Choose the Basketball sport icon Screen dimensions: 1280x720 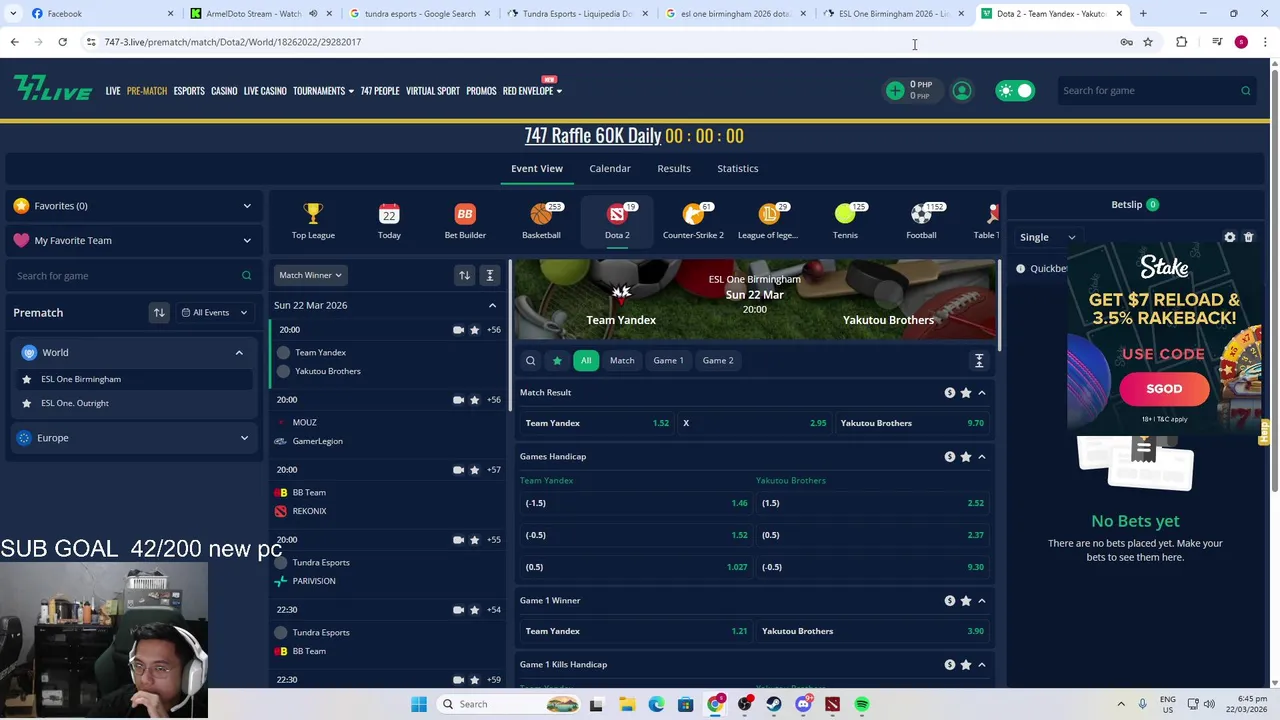pyautogui.click(x=541, y=221)
